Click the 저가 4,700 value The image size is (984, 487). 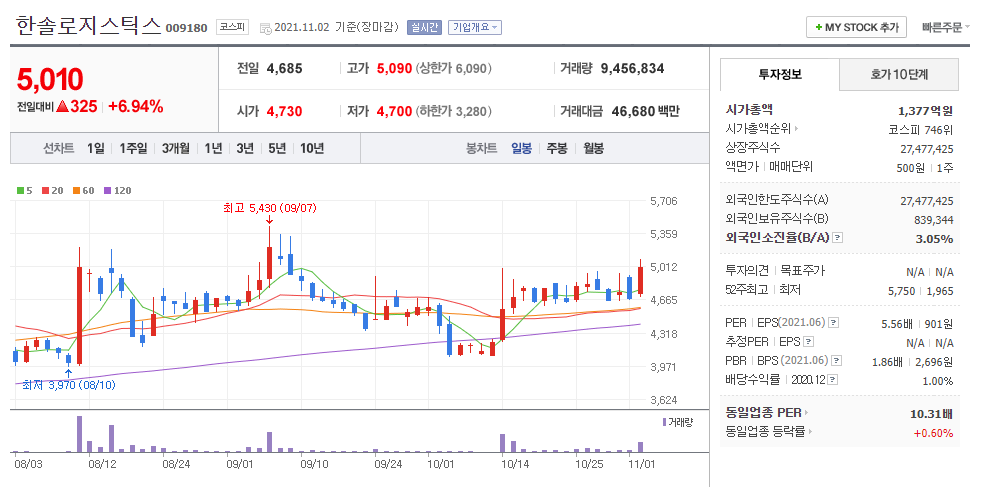click(x=394, y=112)
